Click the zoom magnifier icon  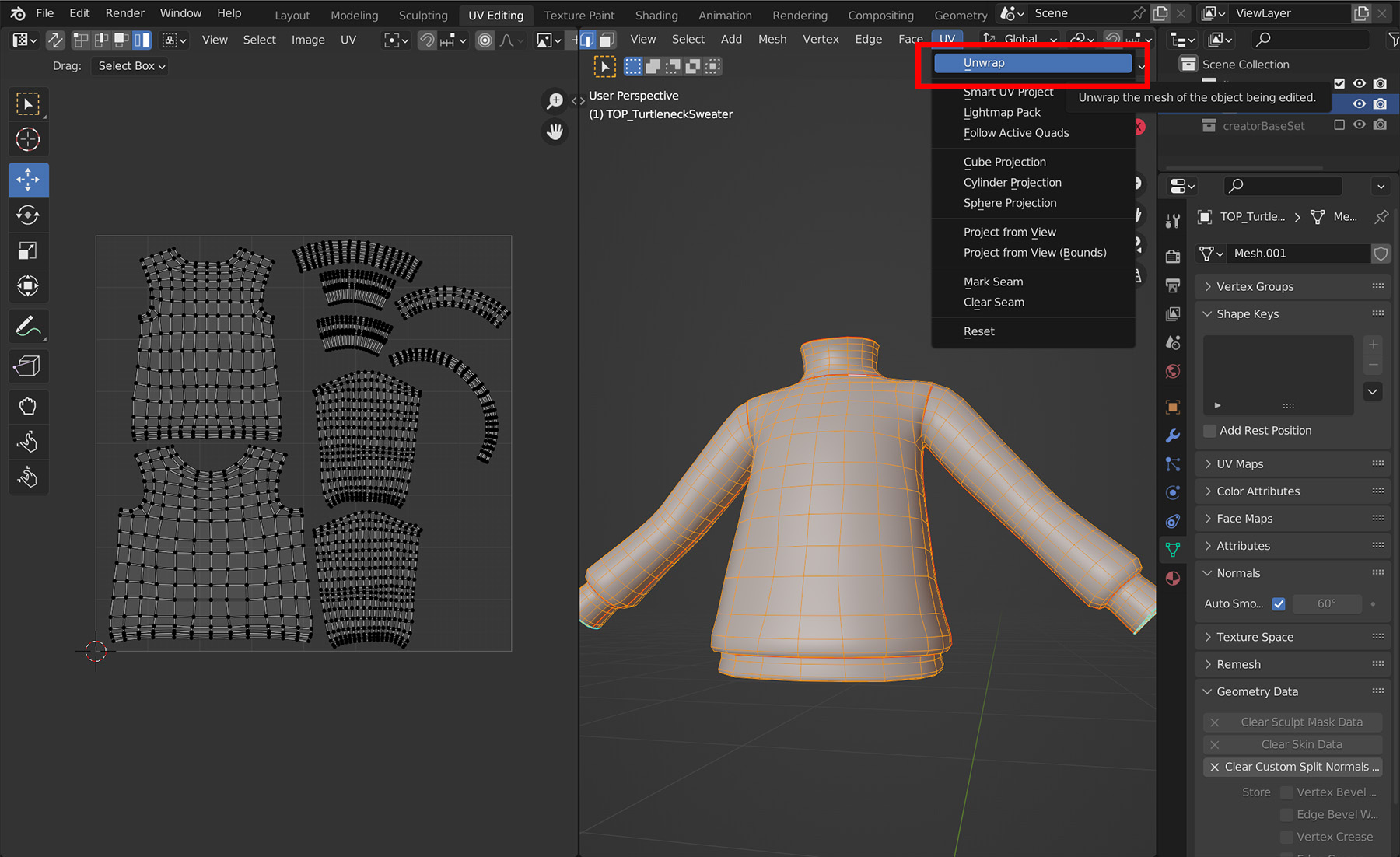[555, 101]
